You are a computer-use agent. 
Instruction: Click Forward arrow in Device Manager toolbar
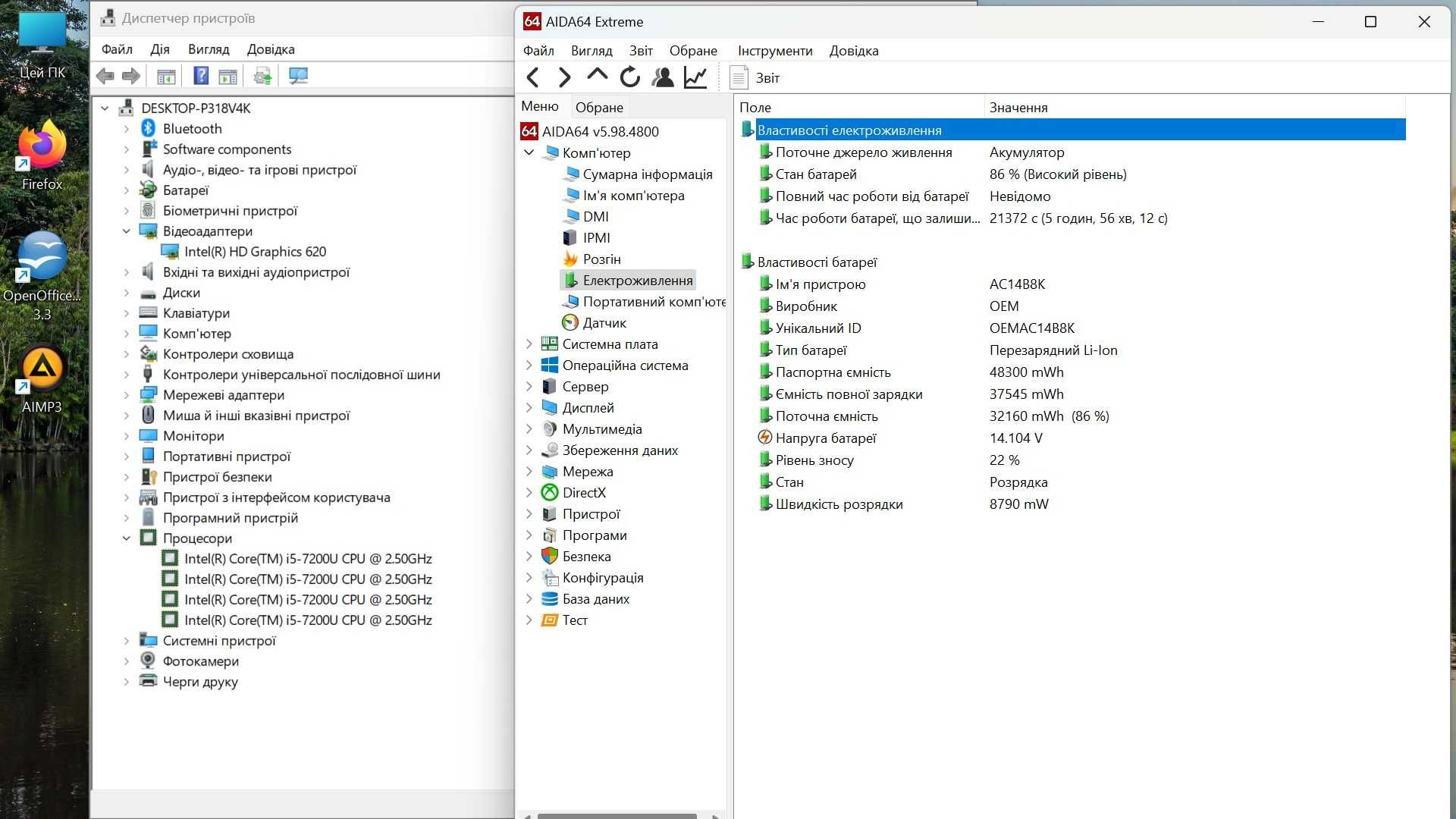click(131, 76)
